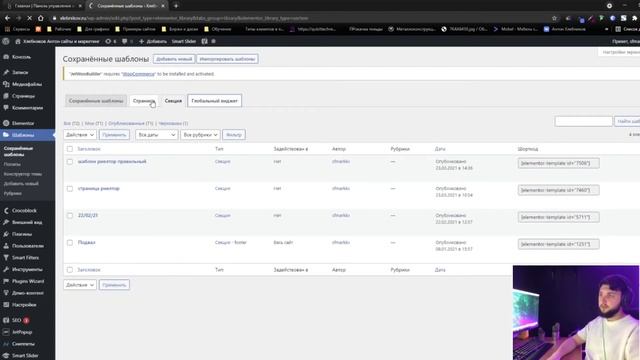
Task: Switch to the Сохранённые шаблоны tab
Action: 96,101
